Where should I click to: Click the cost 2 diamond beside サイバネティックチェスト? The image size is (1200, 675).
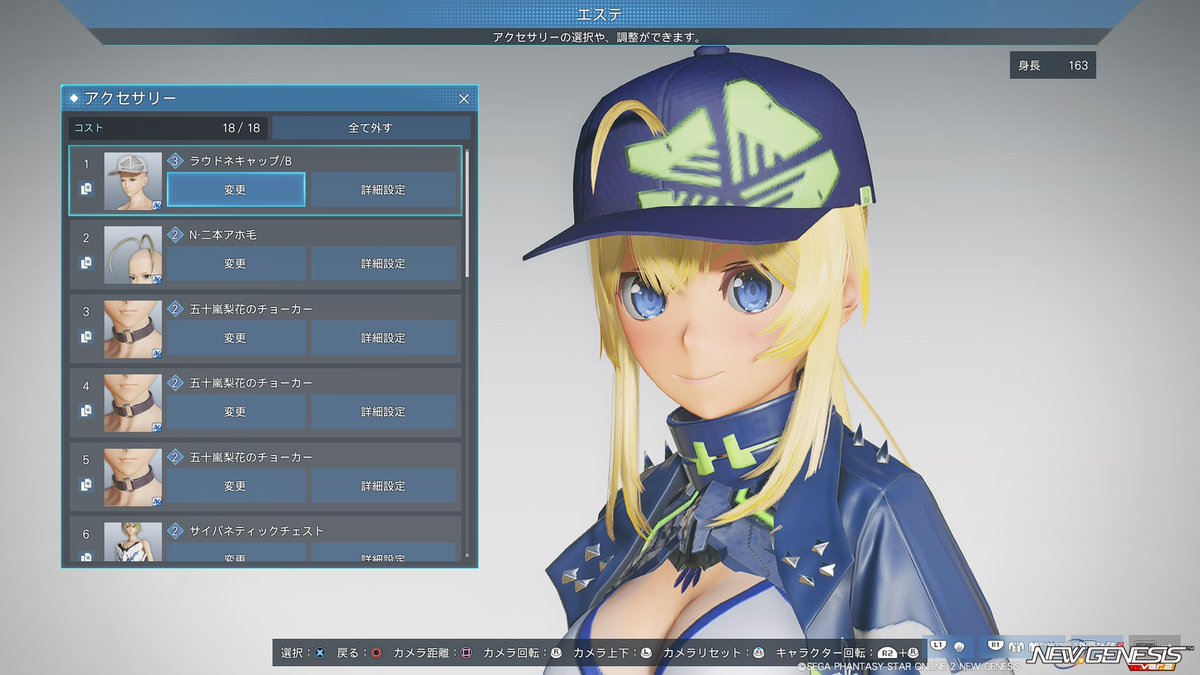175,531
